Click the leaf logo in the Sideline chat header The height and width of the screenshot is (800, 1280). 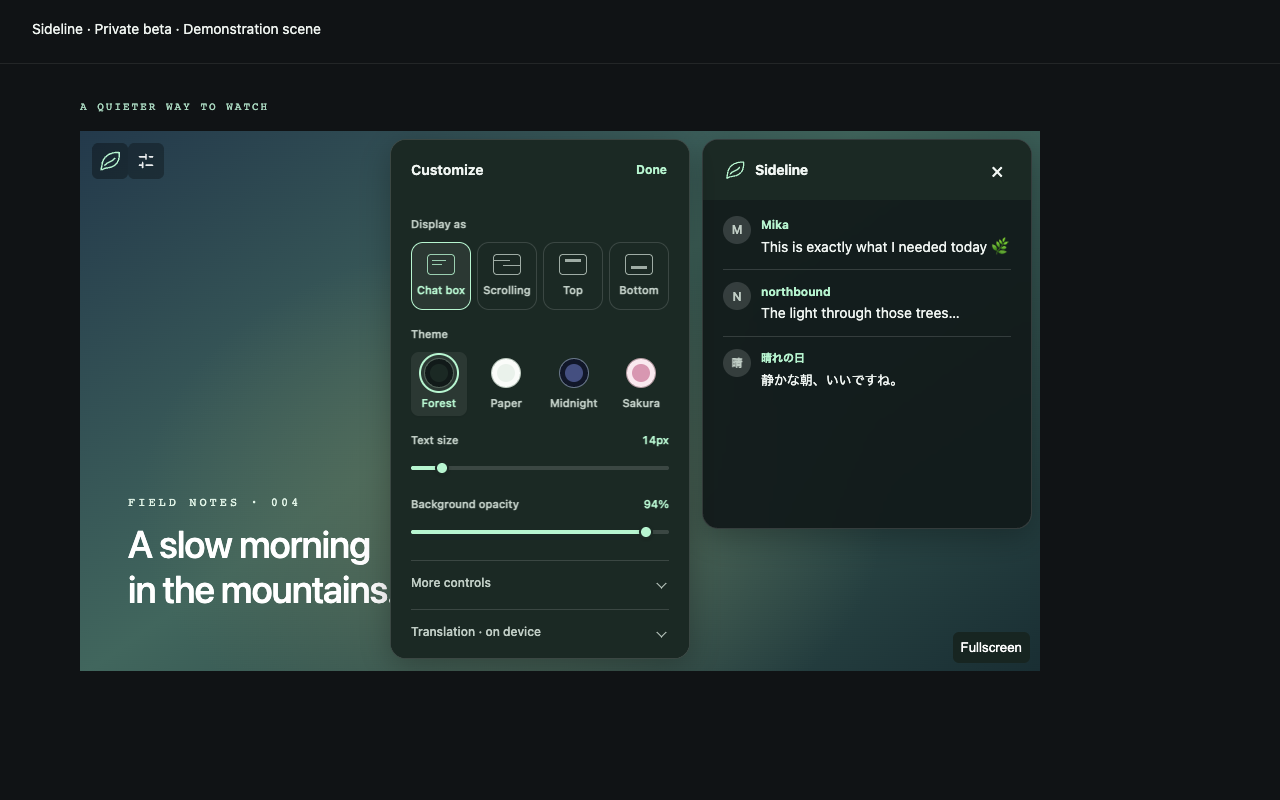click(x=735, y=170)
